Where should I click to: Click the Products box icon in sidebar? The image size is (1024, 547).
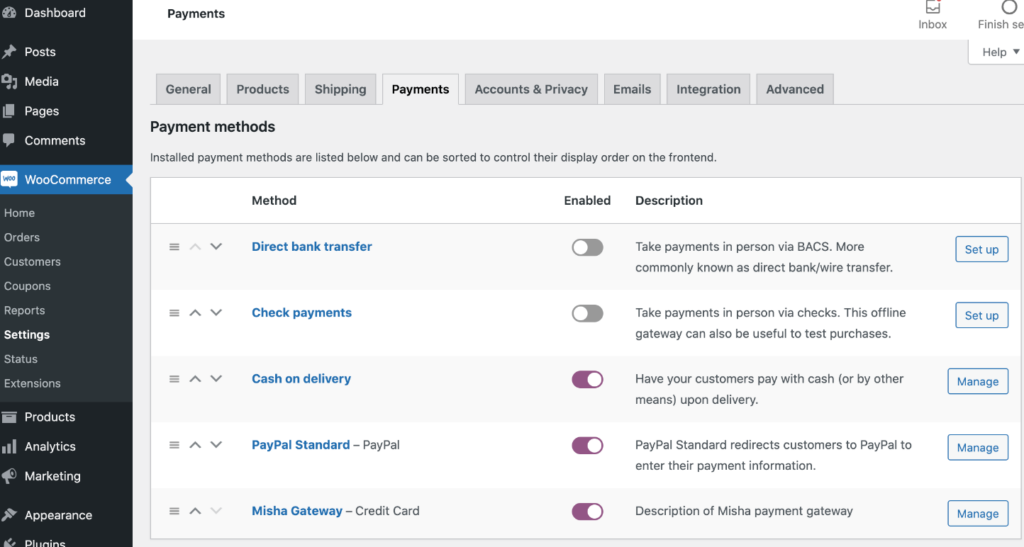(x=9, y=416)
